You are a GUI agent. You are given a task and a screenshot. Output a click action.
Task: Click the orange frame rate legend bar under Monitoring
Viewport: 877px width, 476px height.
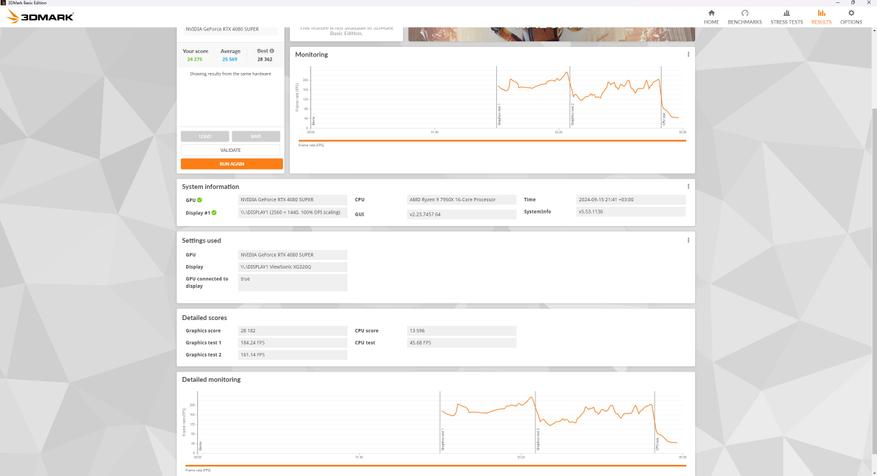pyautogui.click(x=492, y=141)
